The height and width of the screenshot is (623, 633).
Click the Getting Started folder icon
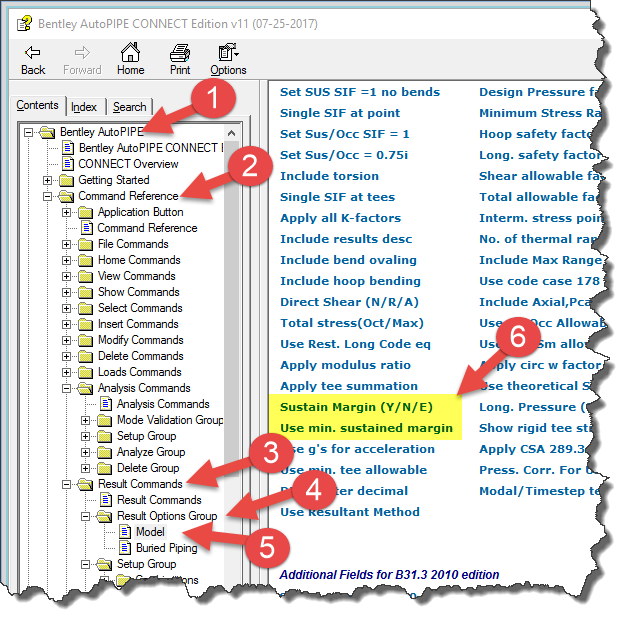[x=66, y=180]
